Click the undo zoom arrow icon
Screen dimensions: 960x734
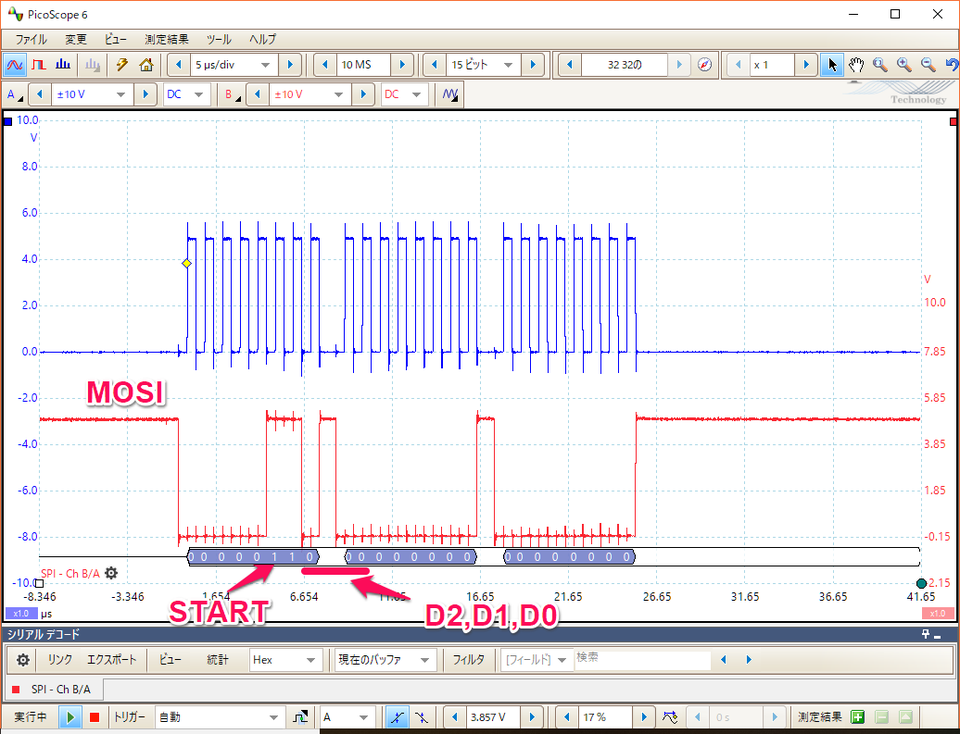(951, 65)
